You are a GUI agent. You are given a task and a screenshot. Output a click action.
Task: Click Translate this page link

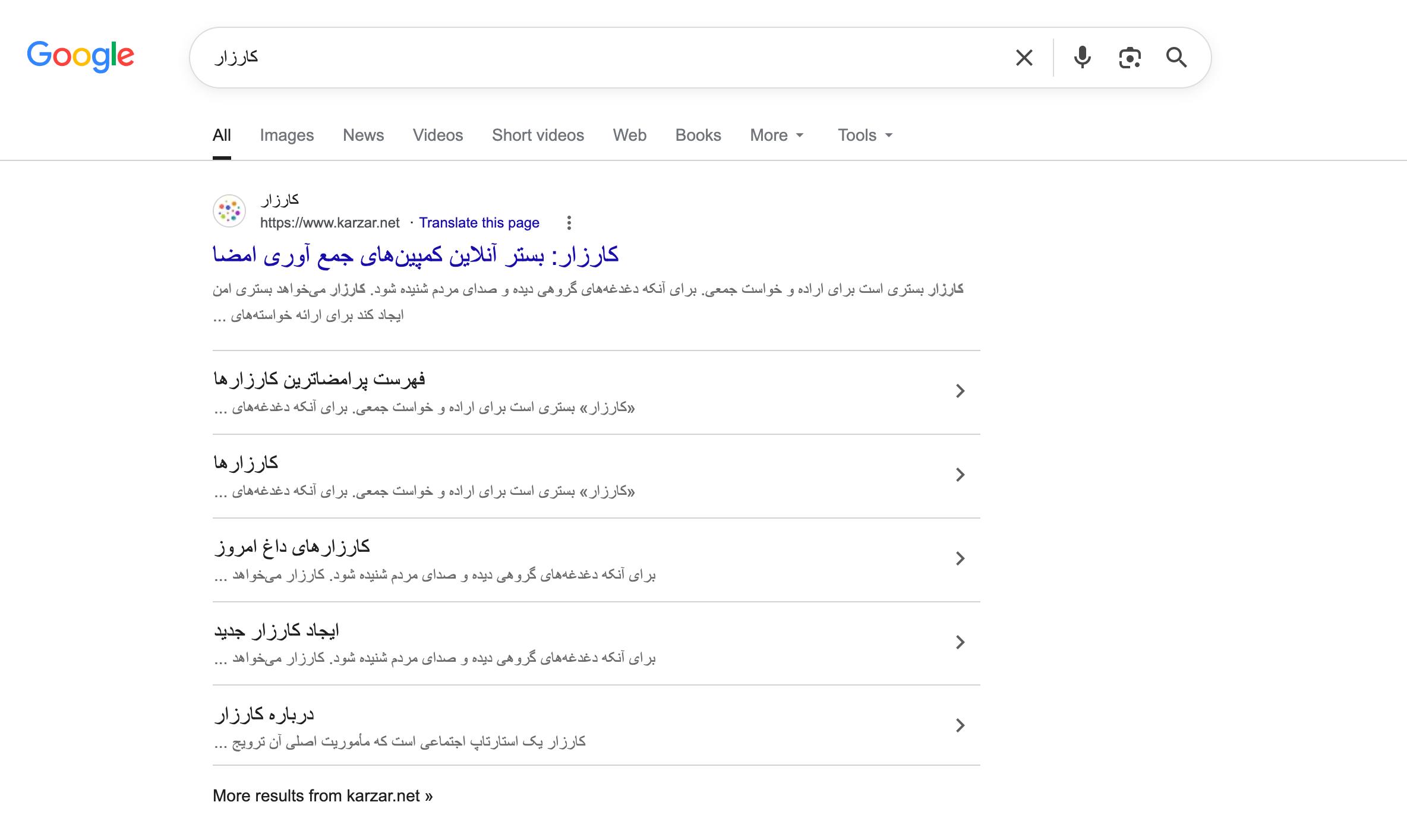point(479,223)
